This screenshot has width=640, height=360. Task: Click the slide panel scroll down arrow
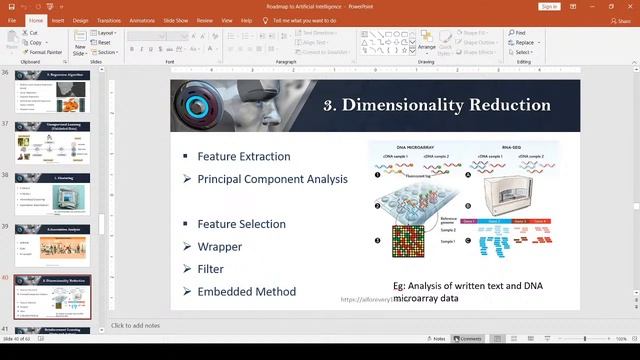[102, 331]
